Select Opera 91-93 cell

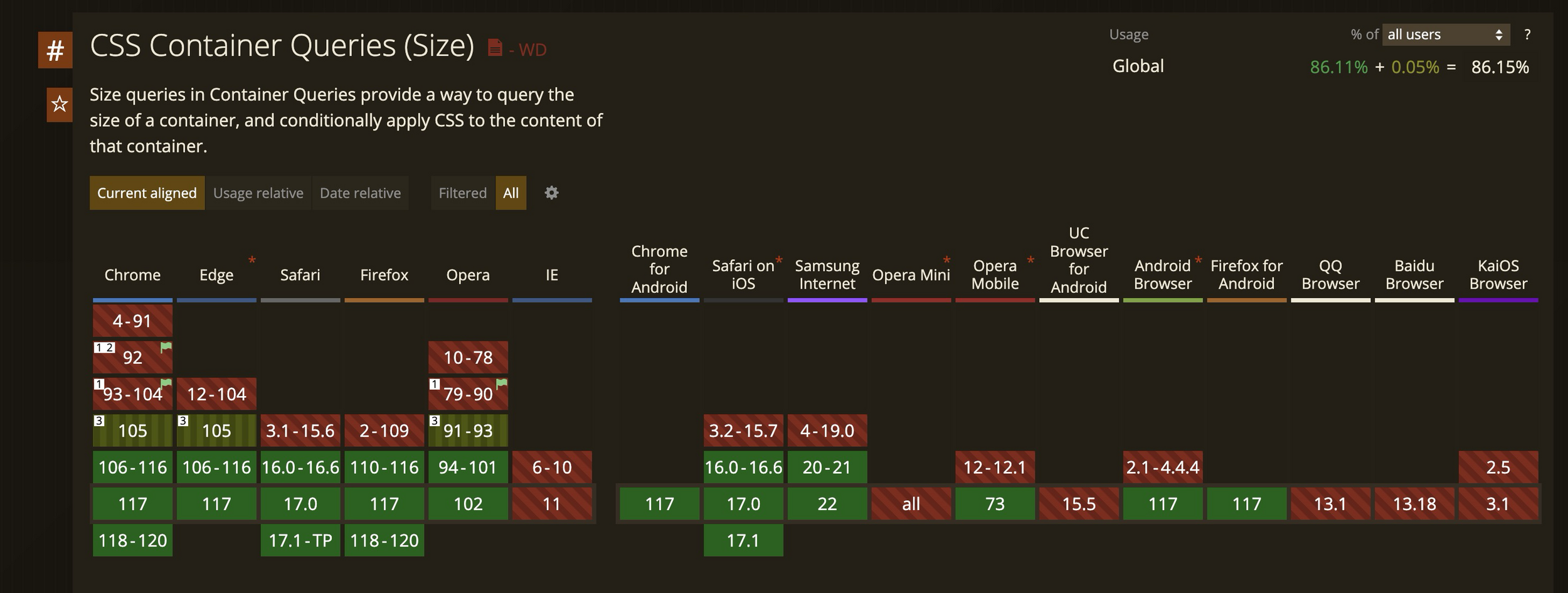(x=468, y=430)
